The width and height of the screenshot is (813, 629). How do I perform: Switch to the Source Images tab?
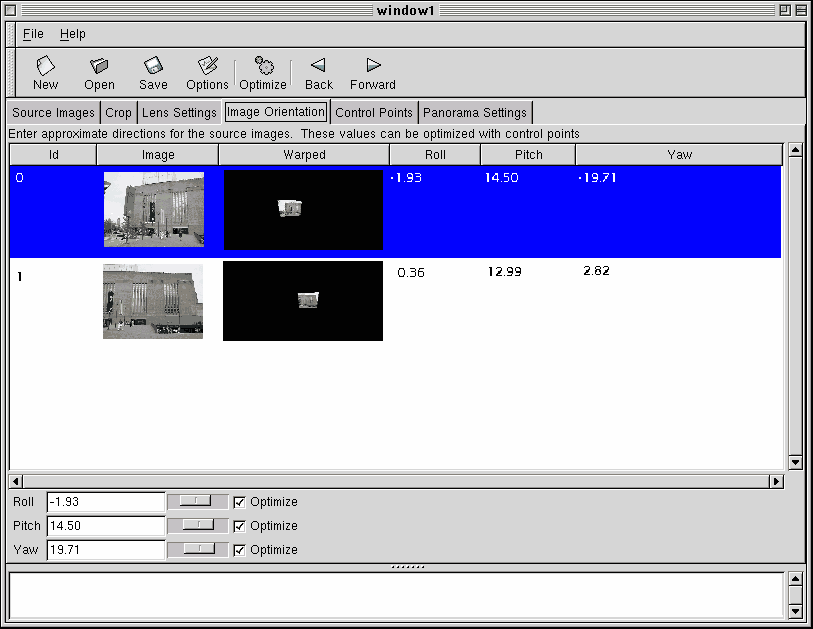(x=52, y=112)
